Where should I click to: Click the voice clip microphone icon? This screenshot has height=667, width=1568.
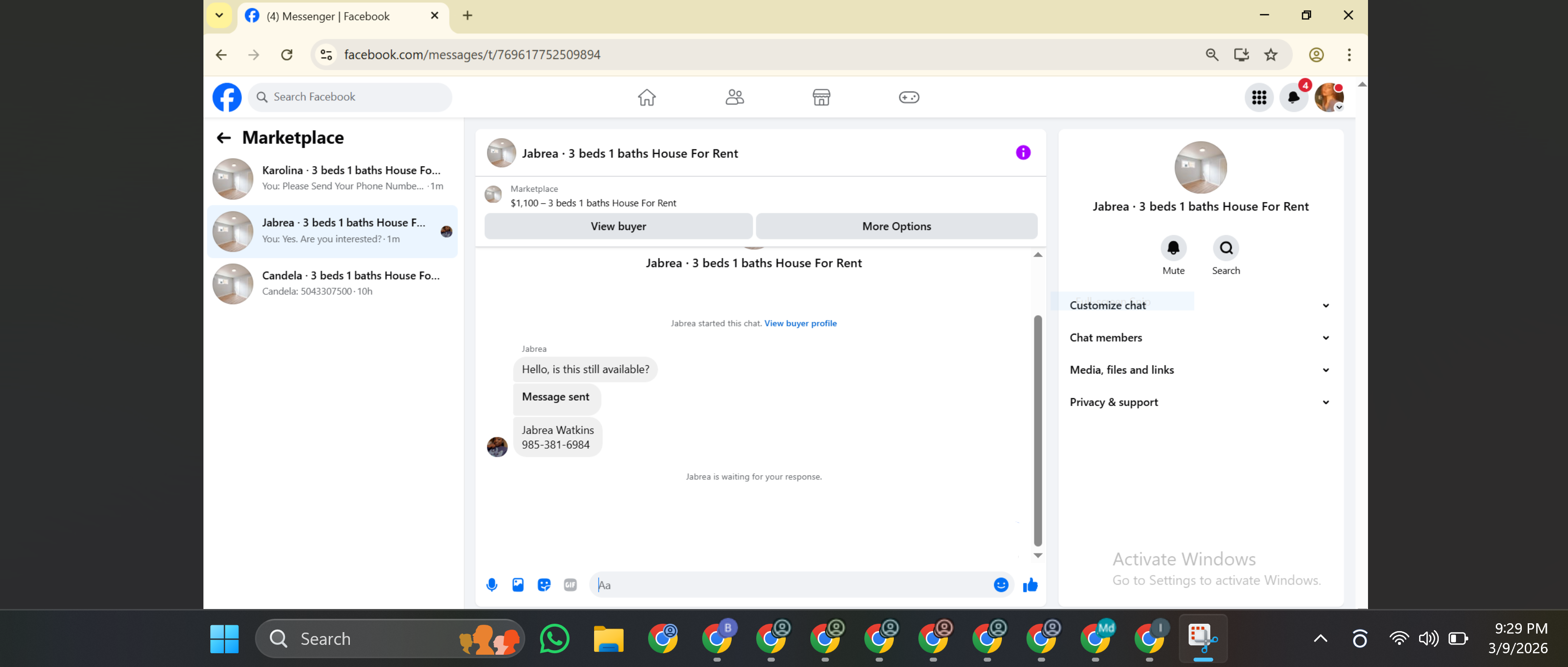pos(492,585)
